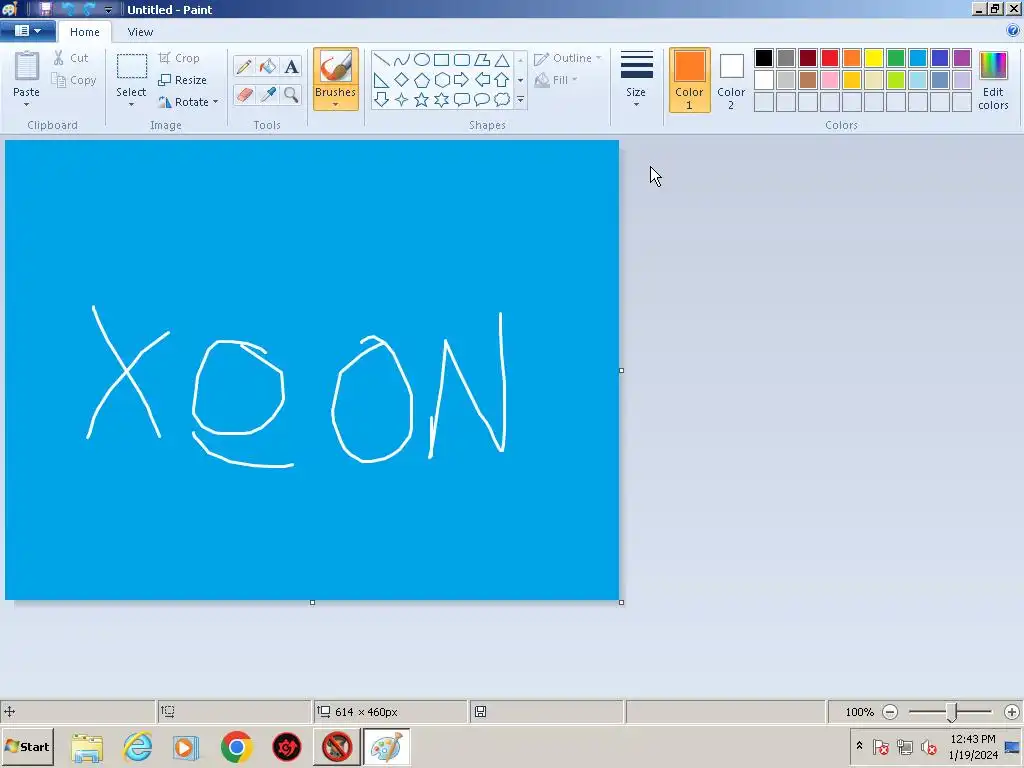Screen dimensions: 1024x768
Task: Choose the Pentagon shape
Action: [422, 80]
